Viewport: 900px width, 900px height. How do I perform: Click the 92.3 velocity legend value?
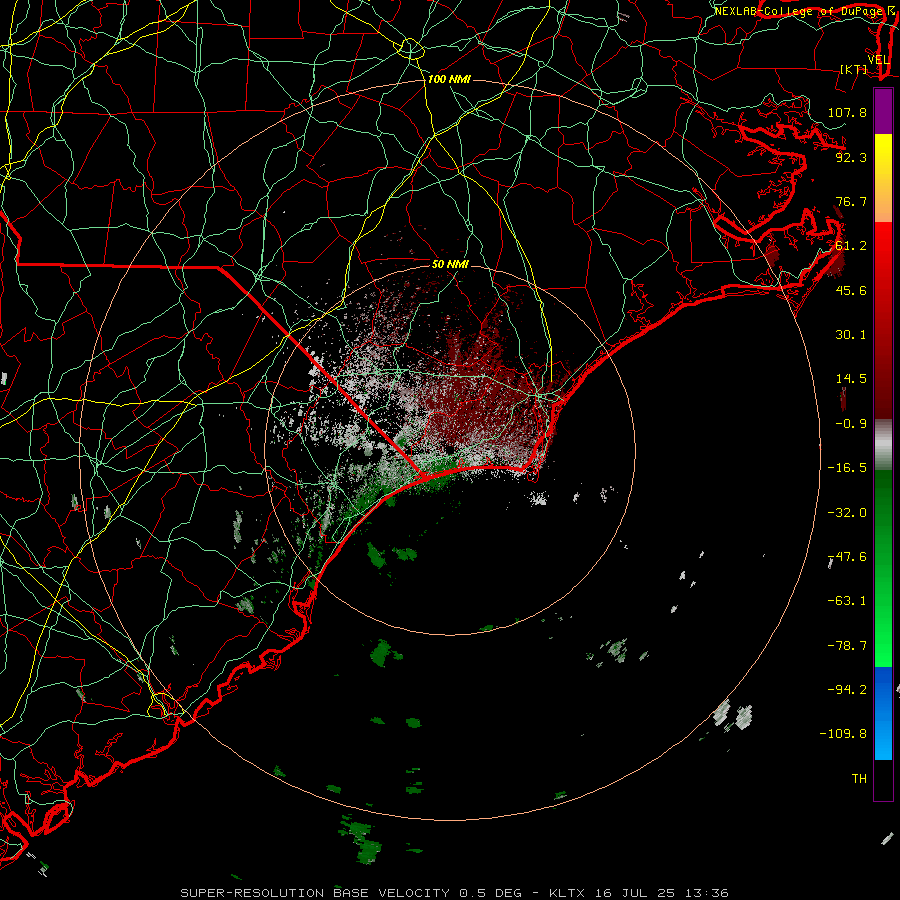[x=851, y=157]
